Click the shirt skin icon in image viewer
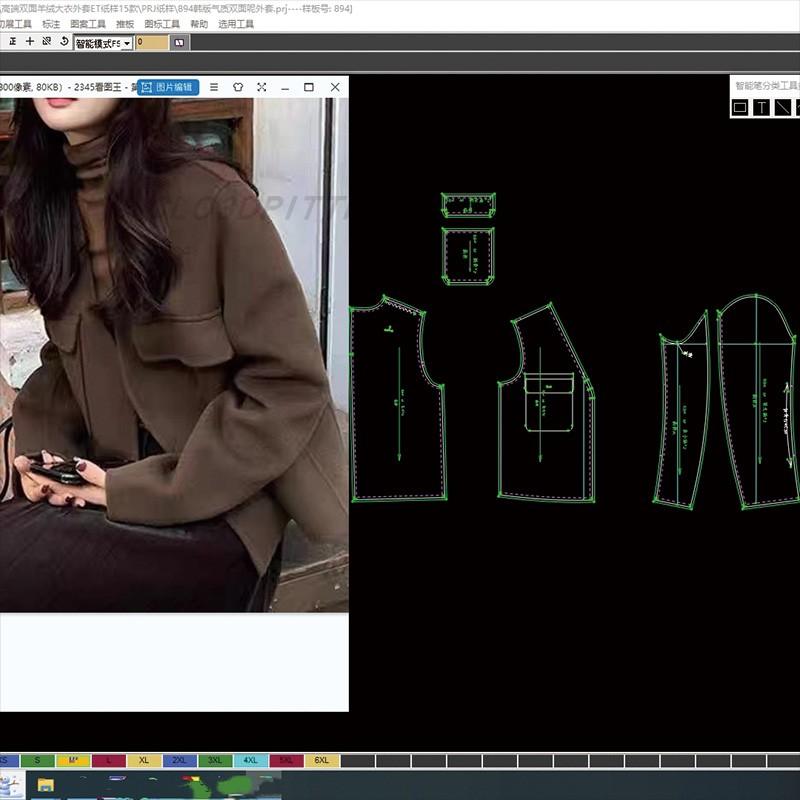Image resolution: width=800 pixels, height=800 pixels. coord(238,87)
